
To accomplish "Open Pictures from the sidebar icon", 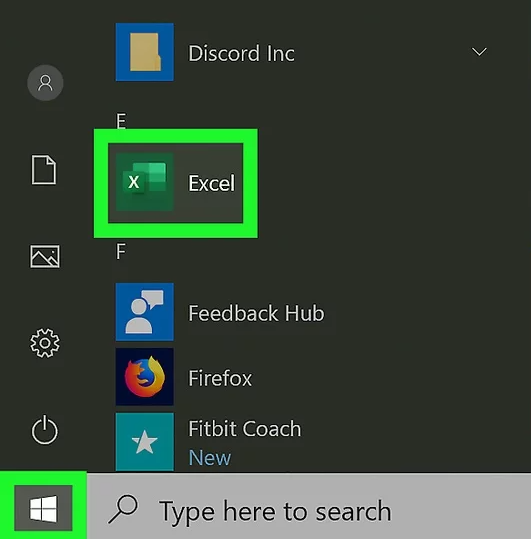I will (x=45, y=256).
